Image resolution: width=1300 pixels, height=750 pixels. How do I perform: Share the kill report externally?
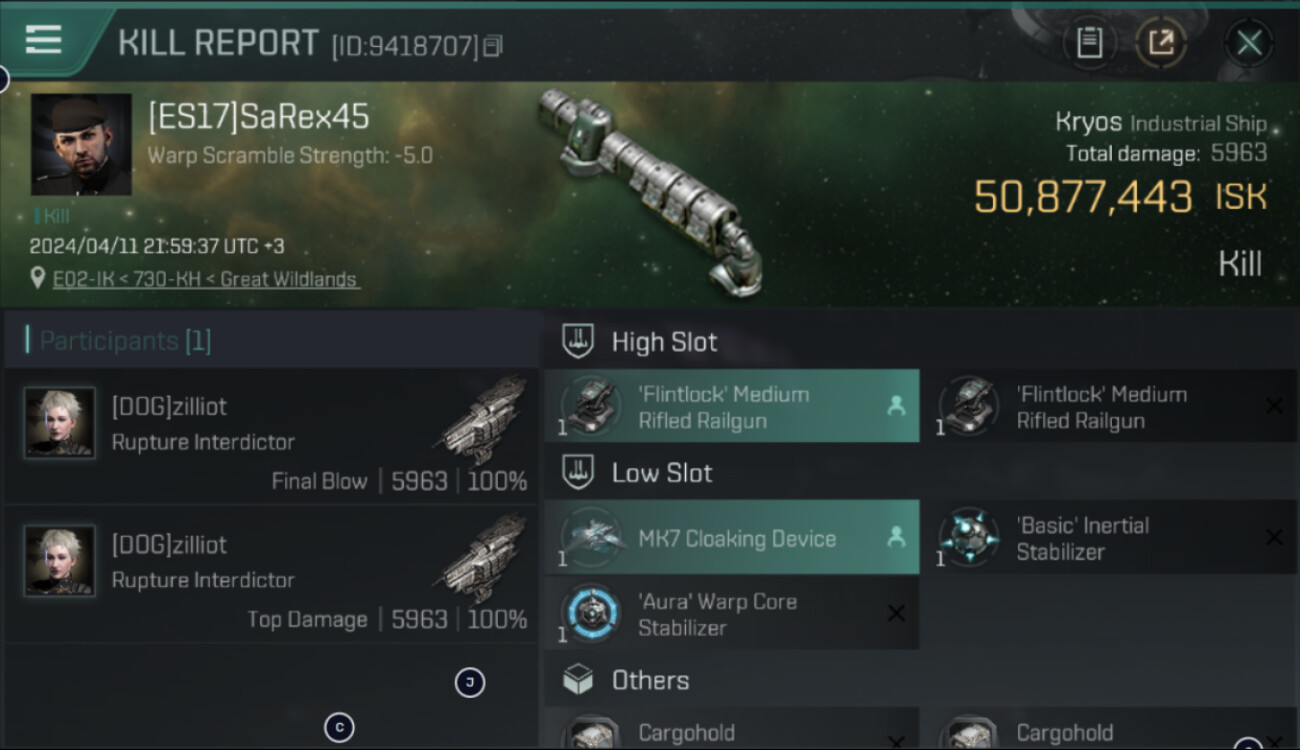point(1161,43)
